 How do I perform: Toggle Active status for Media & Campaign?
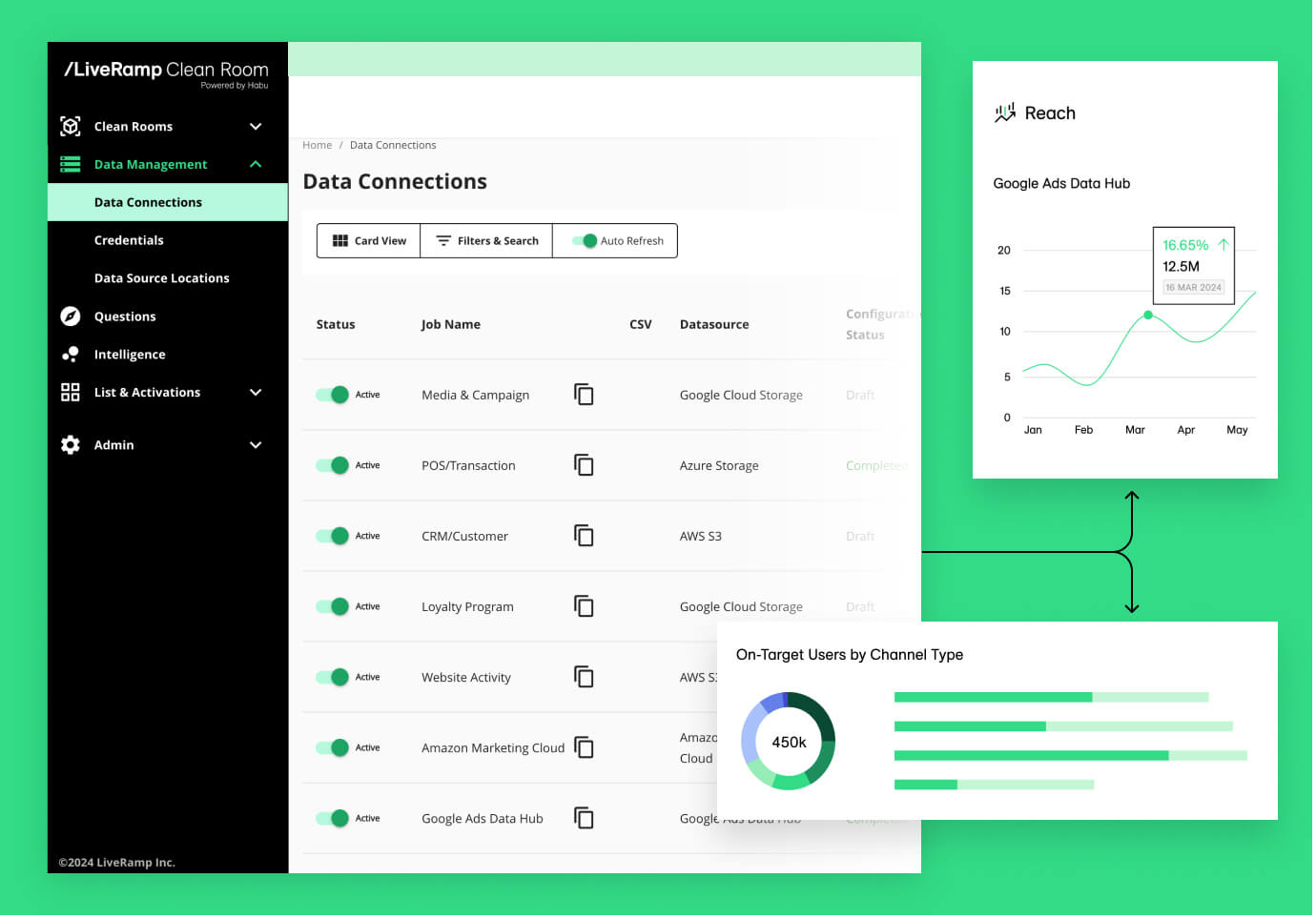(333, 395)
